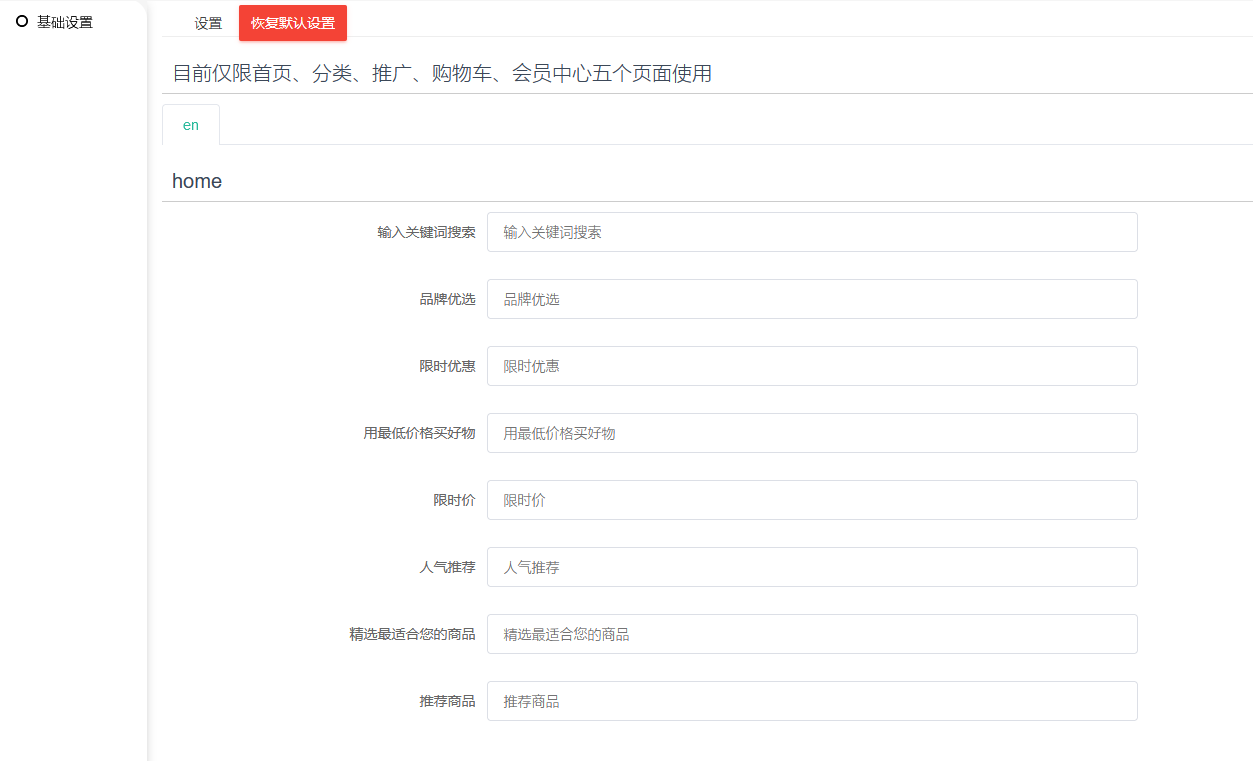Focus the 用最低价格买好物 text field
The height and width of the screenshot is (761, 1253).
click(811, 433)
